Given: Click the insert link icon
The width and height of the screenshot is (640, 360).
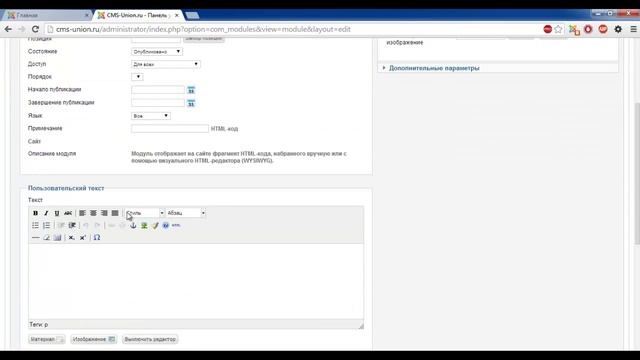Looking at the screenshot, I should (x=111, y=225).
